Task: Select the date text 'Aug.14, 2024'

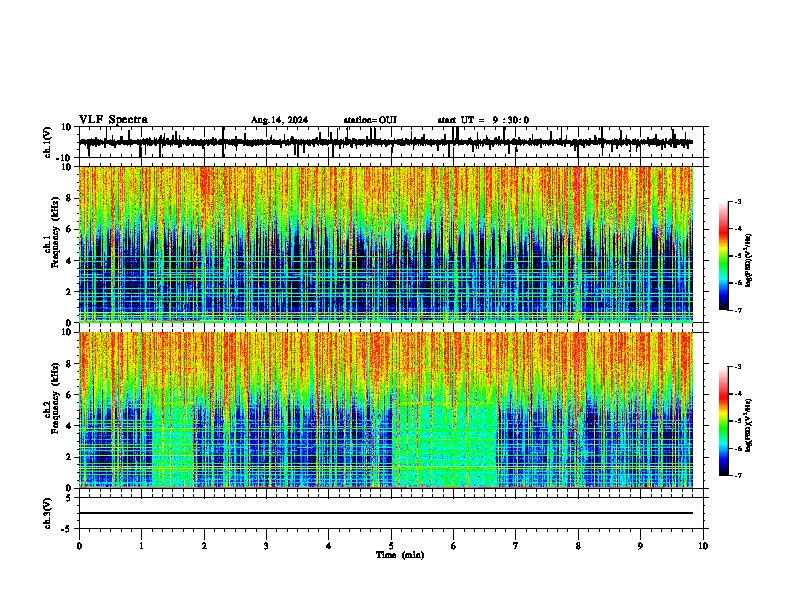Action: pyautogui.click(x=279, y=120)
